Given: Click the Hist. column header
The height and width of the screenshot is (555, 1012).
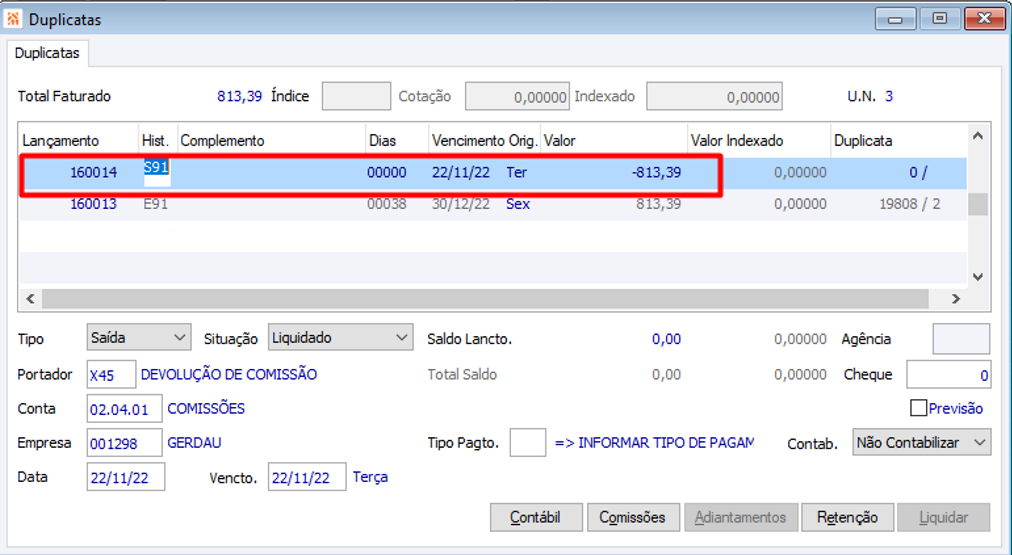Looking at the screenshot, I should pos(156,141).
